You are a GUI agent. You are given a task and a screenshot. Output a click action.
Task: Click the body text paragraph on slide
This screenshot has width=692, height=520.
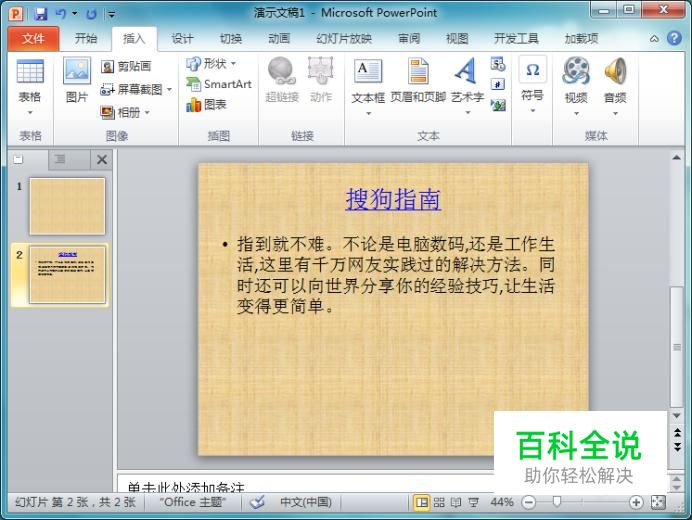[395, 275]
